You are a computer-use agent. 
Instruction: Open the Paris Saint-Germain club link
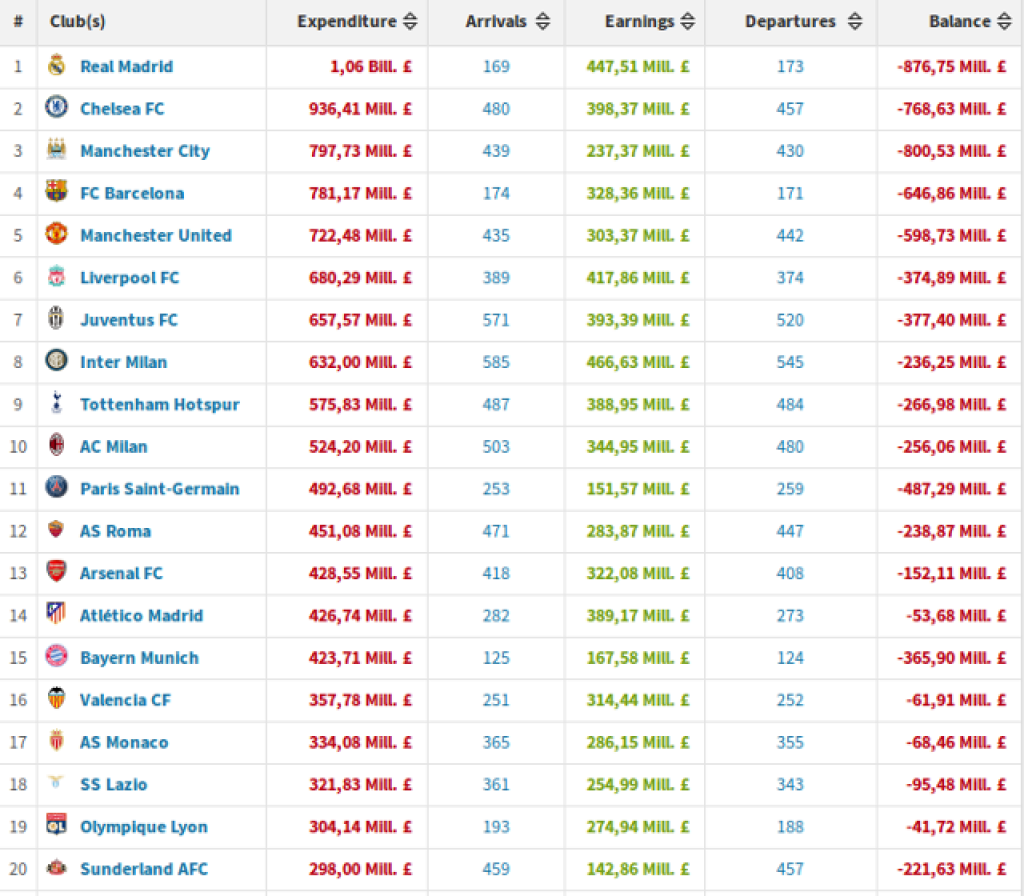(160, 488)
